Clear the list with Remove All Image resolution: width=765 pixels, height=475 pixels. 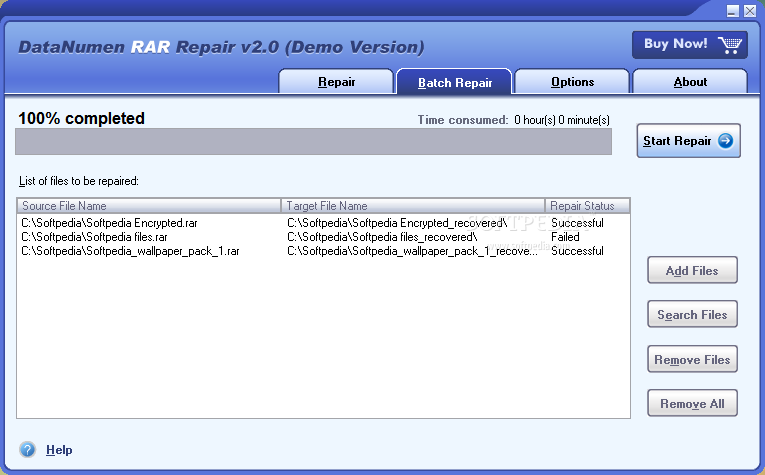692,403
